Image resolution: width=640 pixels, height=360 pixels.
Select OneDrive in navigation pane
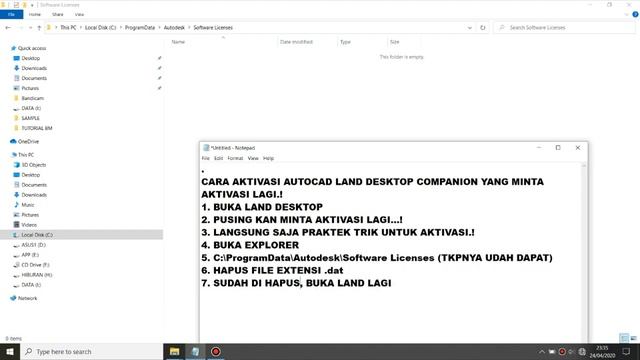[x=28, y=142]
